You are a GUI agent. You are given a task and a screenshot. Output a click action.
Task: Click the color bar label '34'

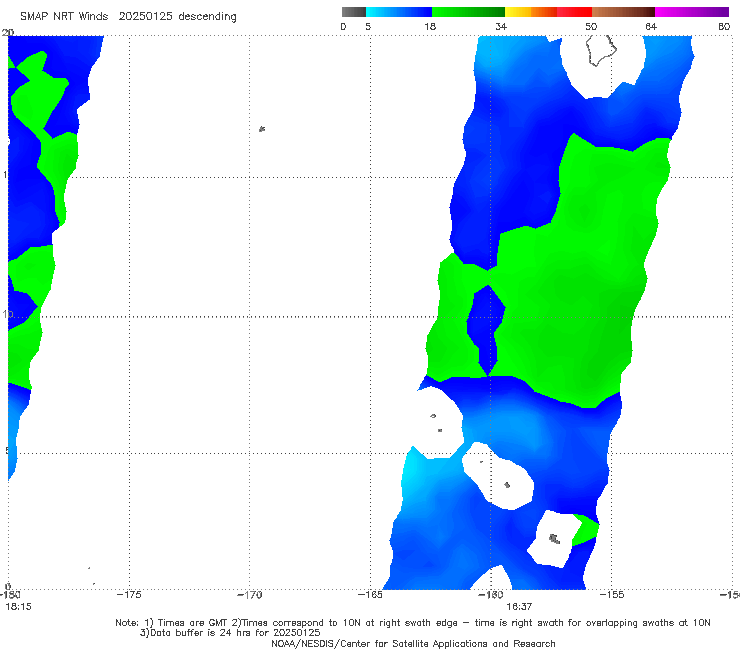click(x=501, y=26)
